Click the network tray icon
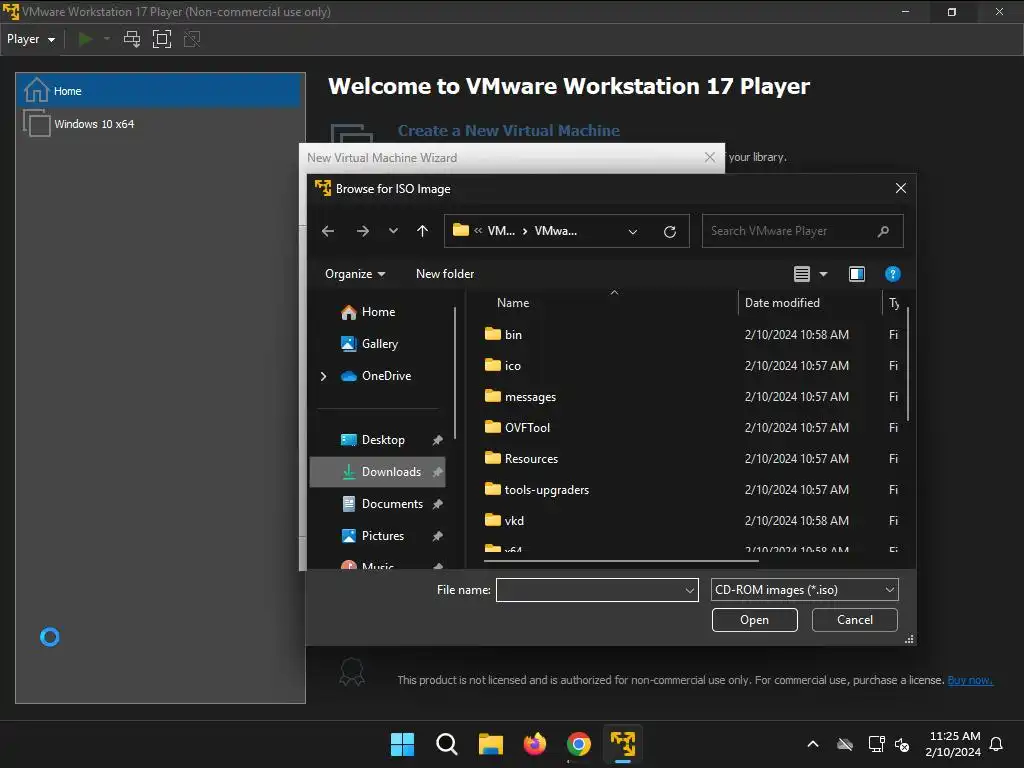 (876, 744)
